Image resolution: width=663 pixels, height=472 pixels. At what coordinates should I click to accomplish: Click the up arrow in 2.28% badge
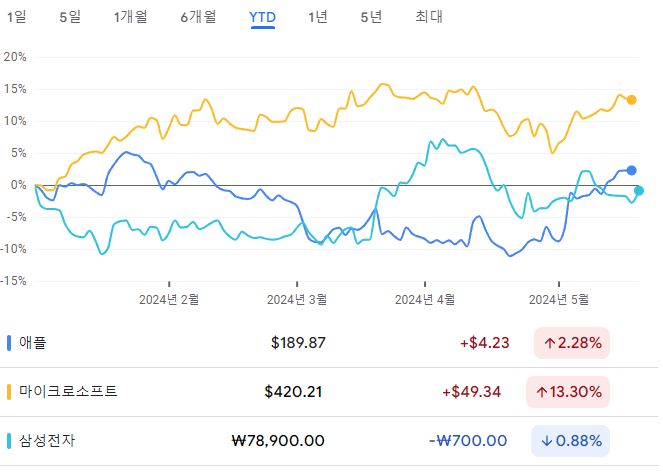click(x=549, y=343)
